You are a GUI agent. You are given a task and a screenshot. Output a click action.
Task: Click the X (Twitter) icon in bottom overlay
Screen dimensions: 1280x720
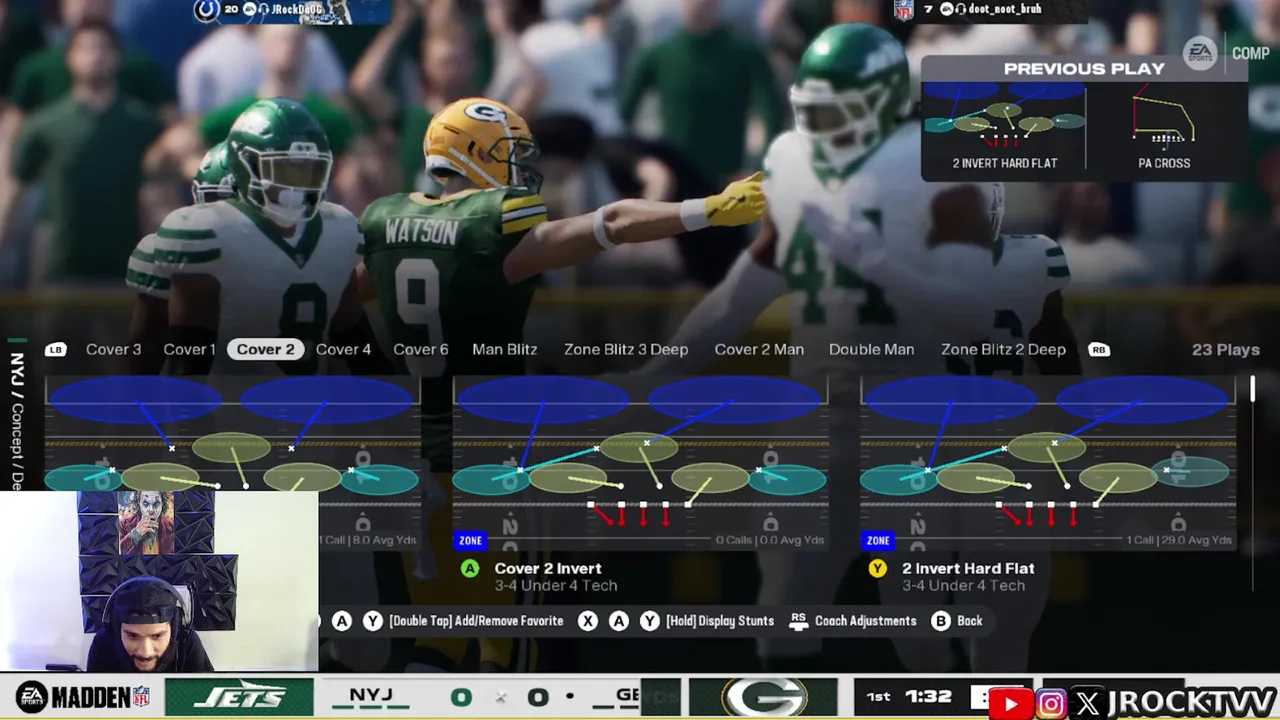[x=1087, y=704]
